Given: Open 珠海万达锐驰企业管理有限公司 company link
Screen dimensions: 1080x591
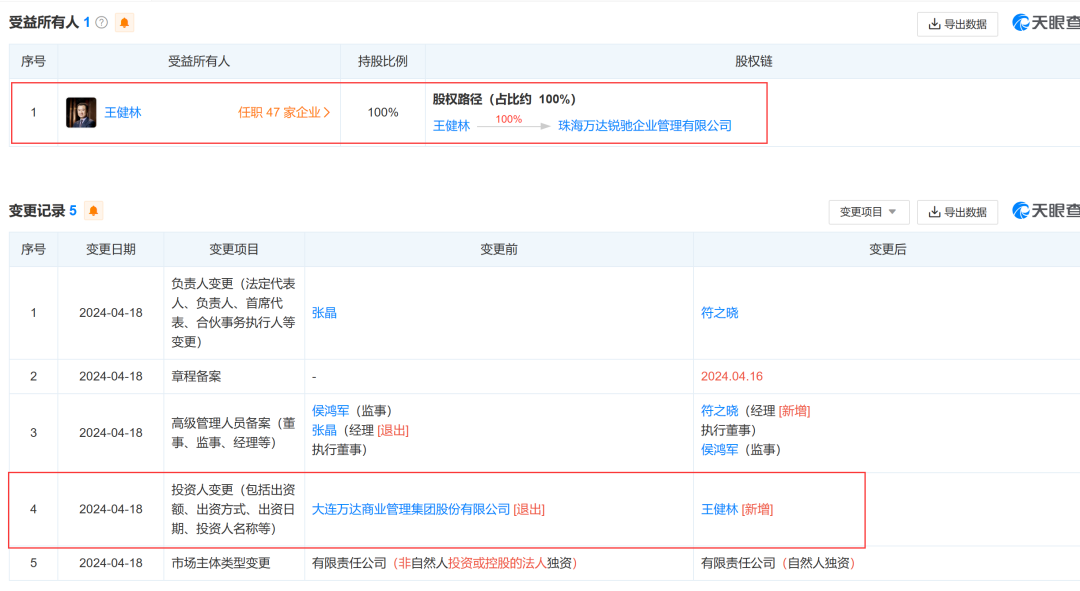Looking at the screenshot, I should click(644, 126).
